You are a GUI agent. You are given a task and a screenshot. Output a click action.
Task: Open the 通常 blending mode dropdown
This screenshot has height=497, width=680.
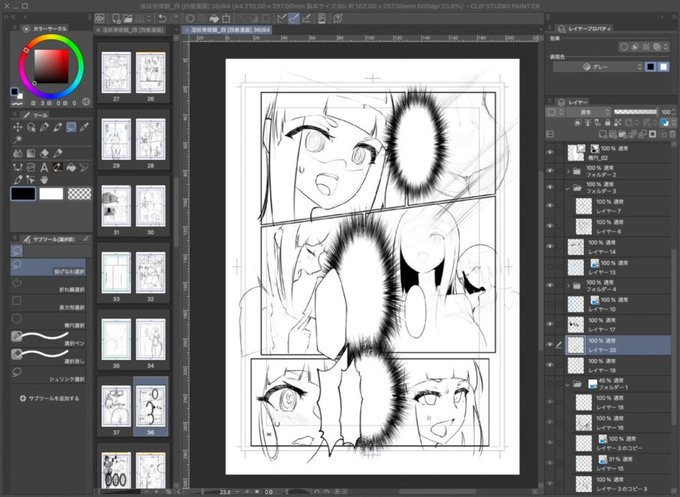coord(590,112)
